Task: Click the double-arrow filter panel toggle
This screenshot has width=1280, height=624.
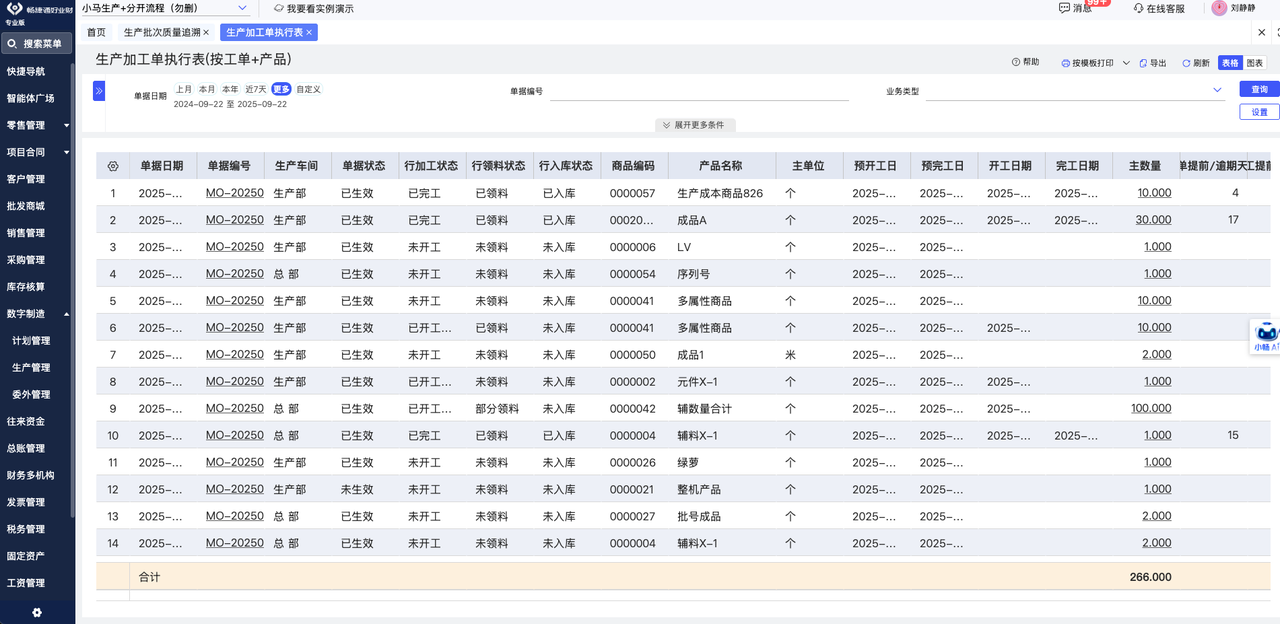Action: point(99,91)
